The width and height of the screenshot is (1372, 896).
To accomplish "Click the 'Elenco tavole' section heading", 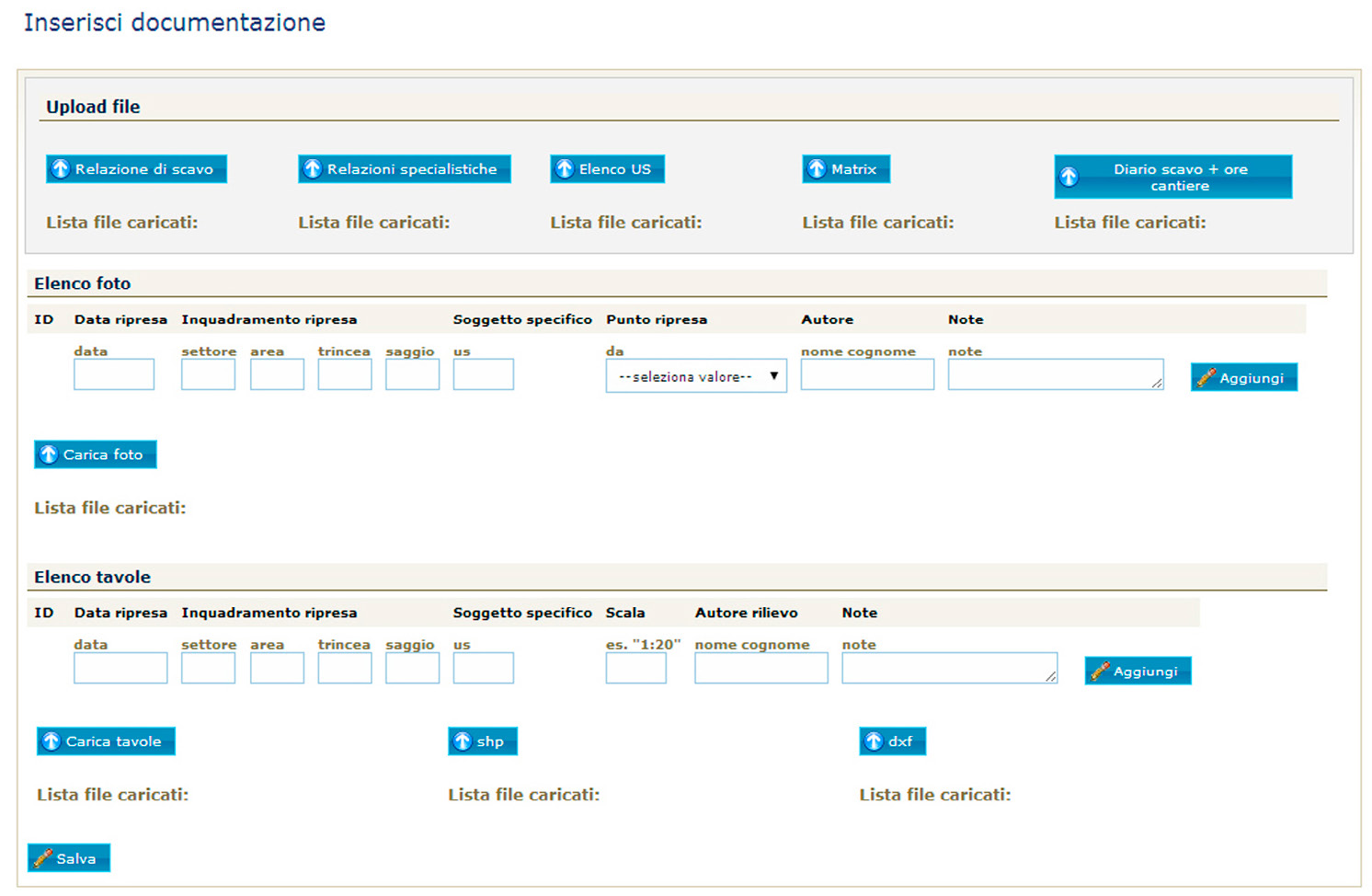I will (92, 577).
